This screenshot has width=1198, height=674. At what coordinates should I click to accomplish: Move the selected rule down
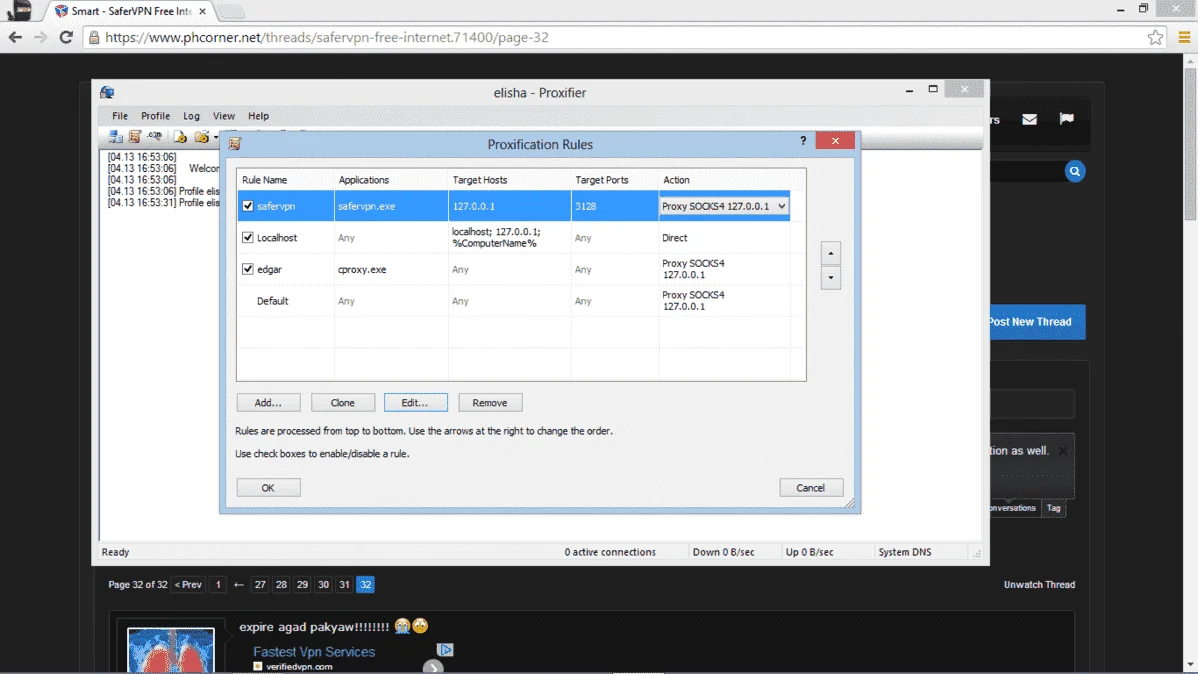[831, 277]
